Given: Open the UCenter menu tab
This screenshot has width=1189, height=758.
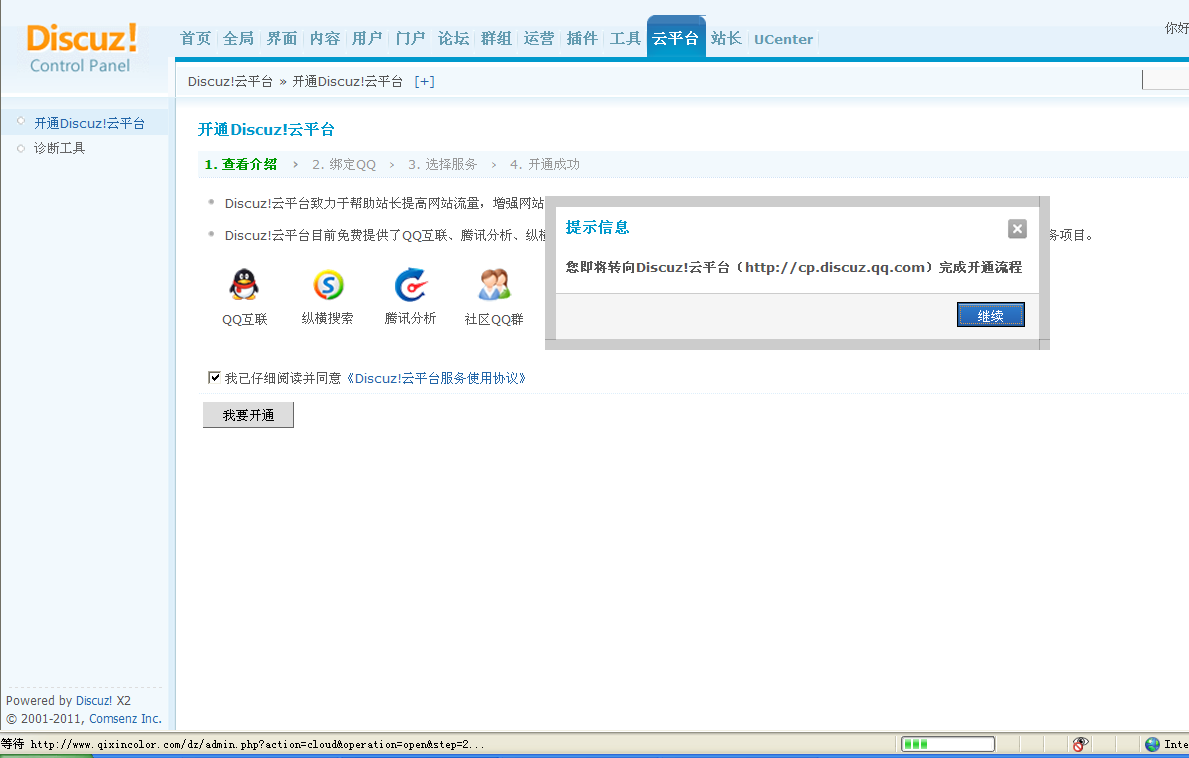Looking at the screenshot, I should tap(783, 39).
